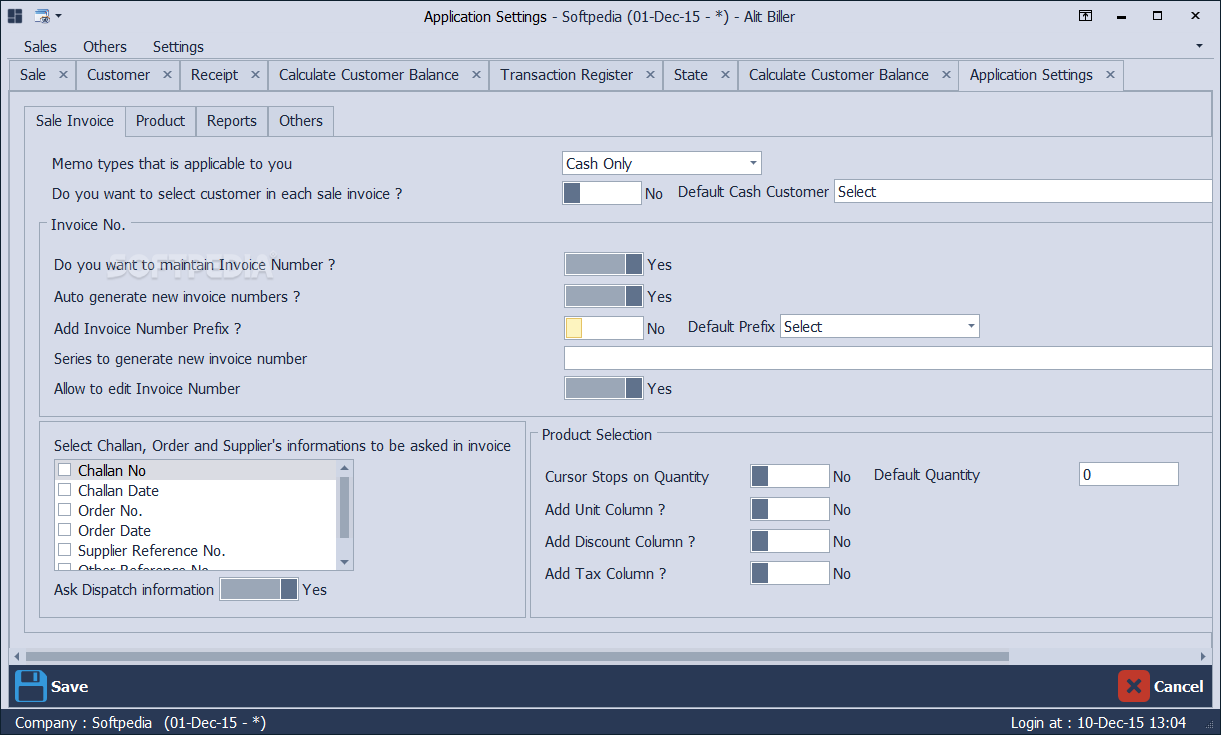The image size is (1221, 735).
Task: Click the challan list vertical scrollbar thumb
Action: 345,507
